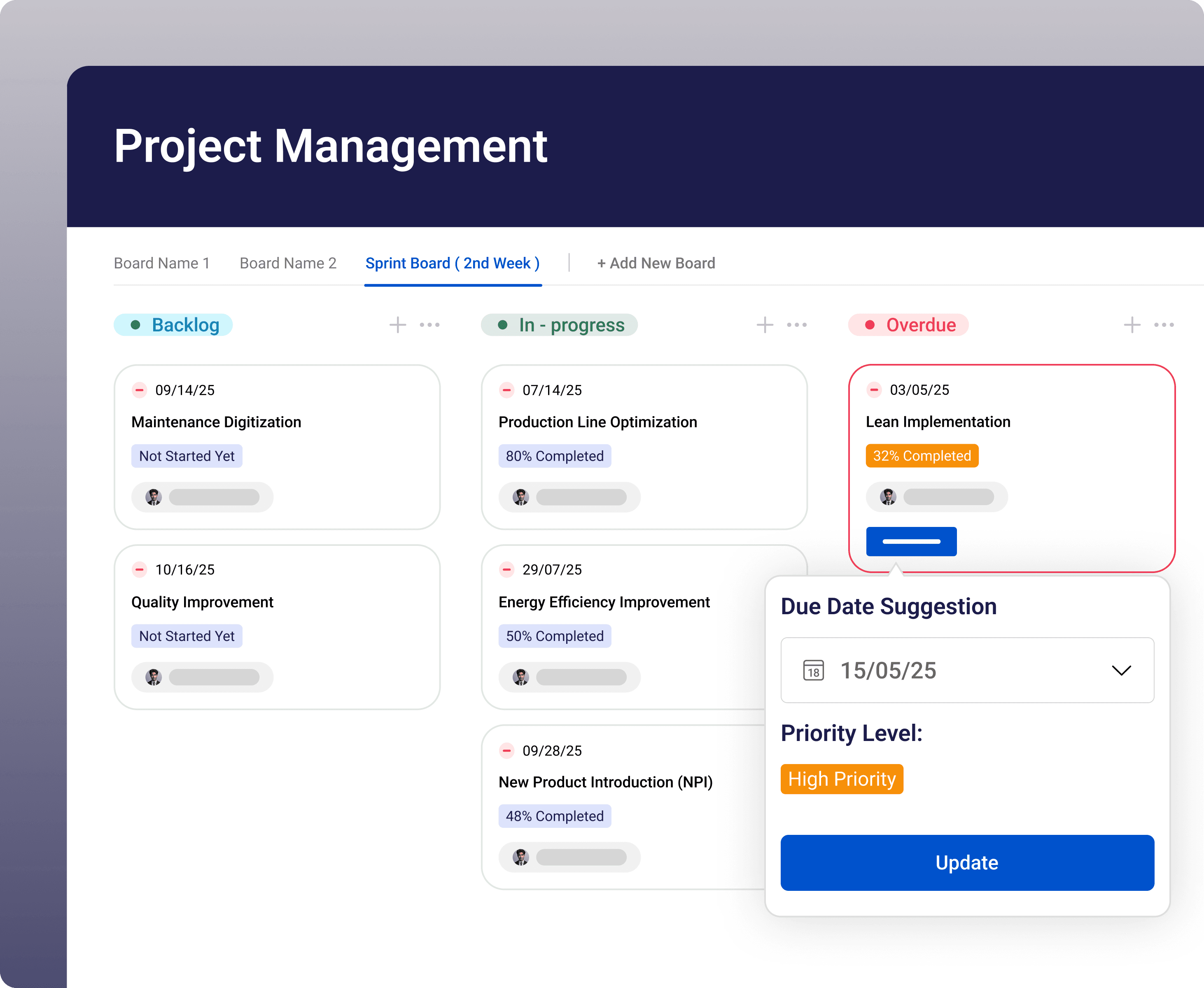
Task: Click the plus icon beside Backlog column
Action: coord(397,324)
